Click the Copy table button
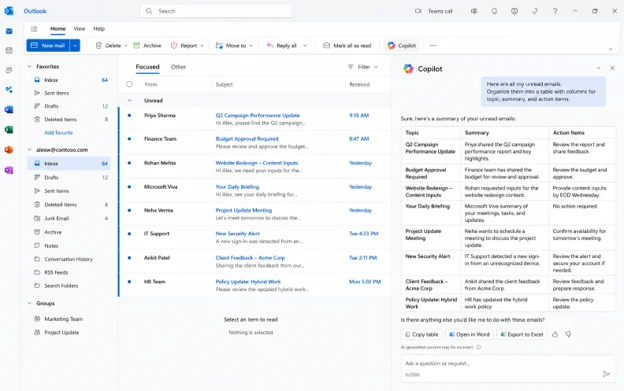624x391 pixels. pos(421,335)
